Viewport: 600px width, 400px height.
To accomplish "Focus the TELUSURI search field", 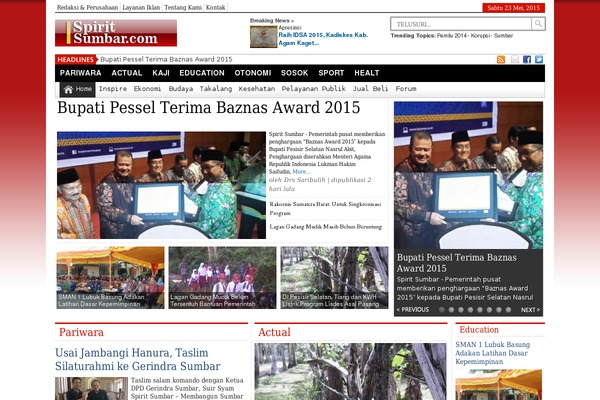I will pos(461,24).
